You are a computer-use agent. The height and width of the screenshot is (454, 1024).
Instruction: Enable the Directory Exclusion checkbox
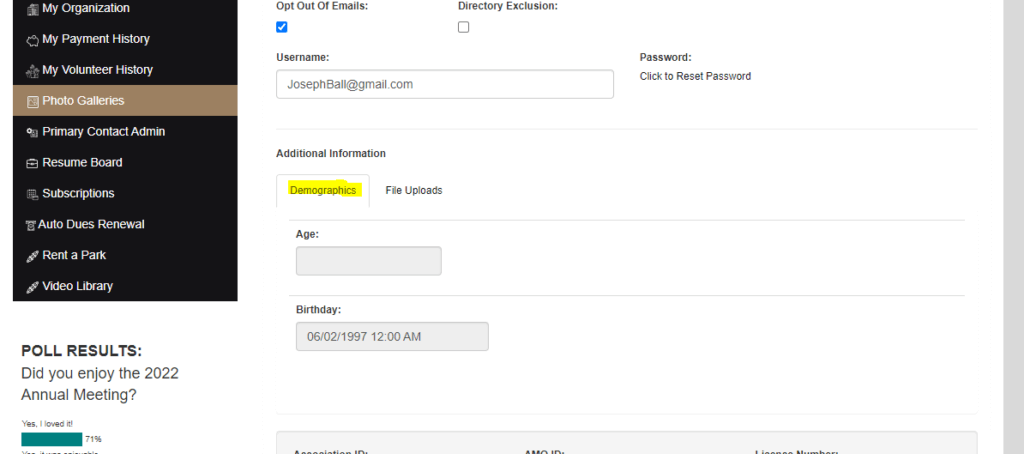coord(463,27)
